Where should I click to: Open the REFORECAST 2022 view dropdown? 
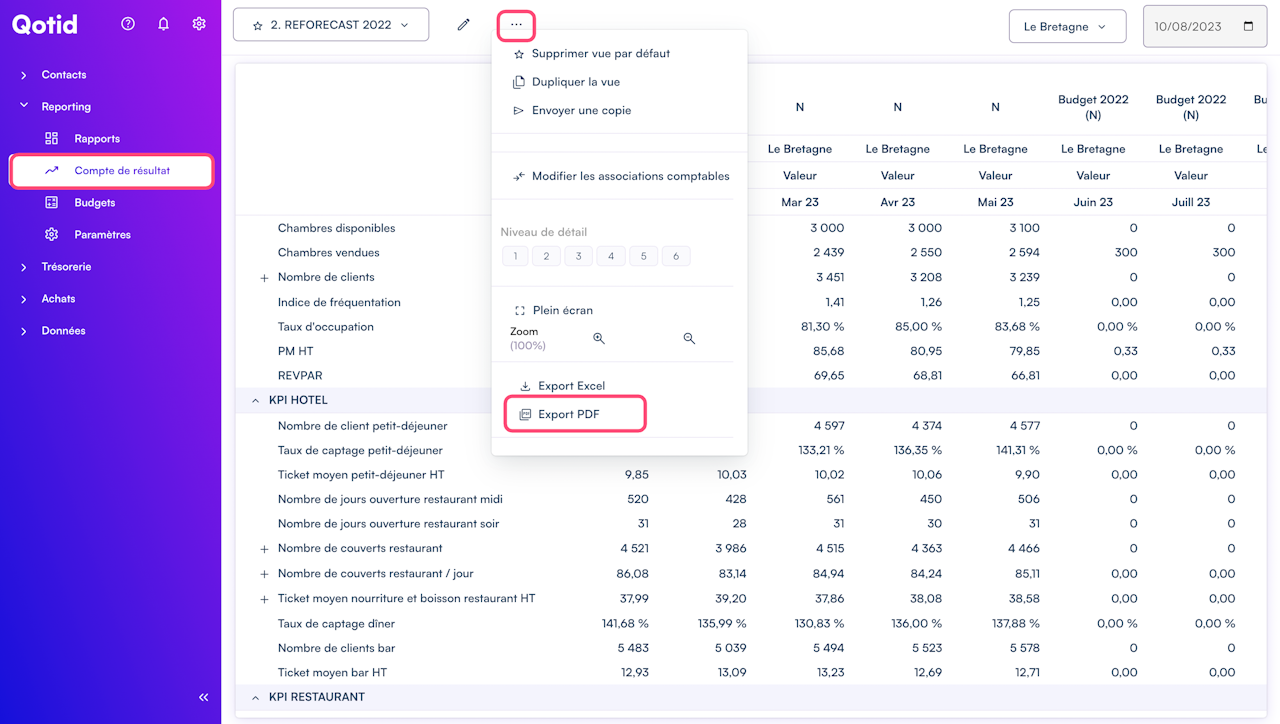pos(331,25)
